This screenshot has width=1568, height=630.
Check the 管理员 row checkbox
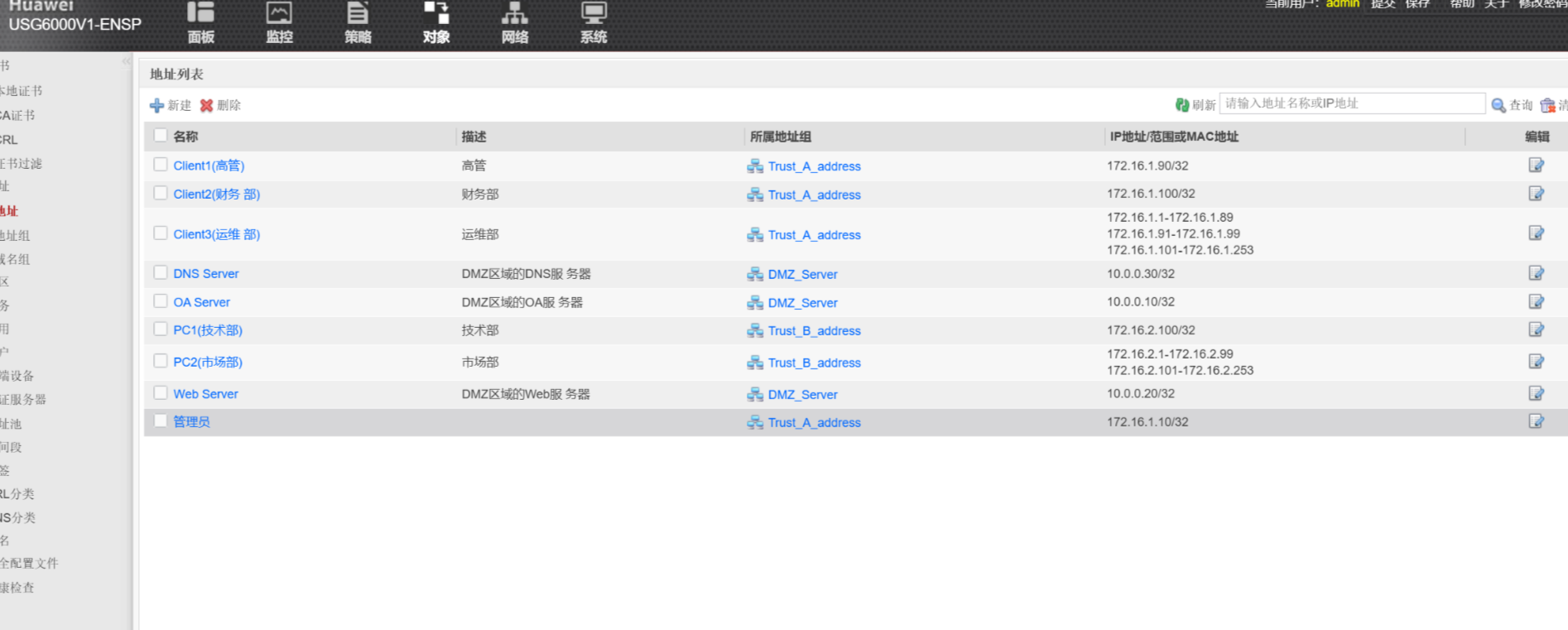pyautogui.click(x=161, y=421)
